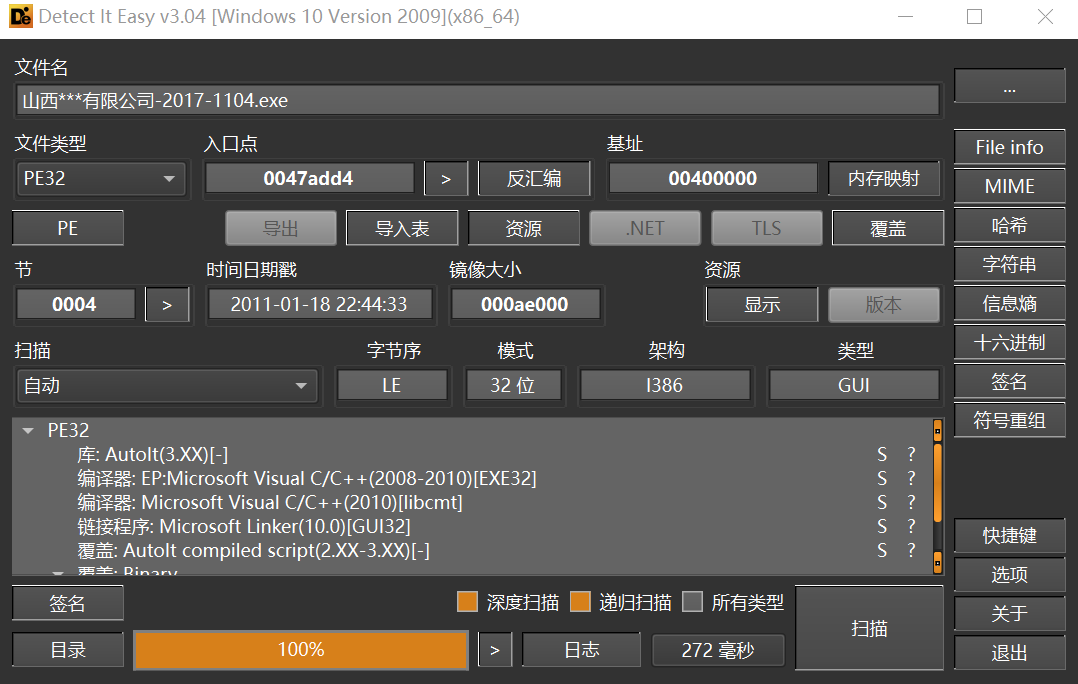
Task: Open the PE32 file type dropdown
Action: tap(101, 179)
